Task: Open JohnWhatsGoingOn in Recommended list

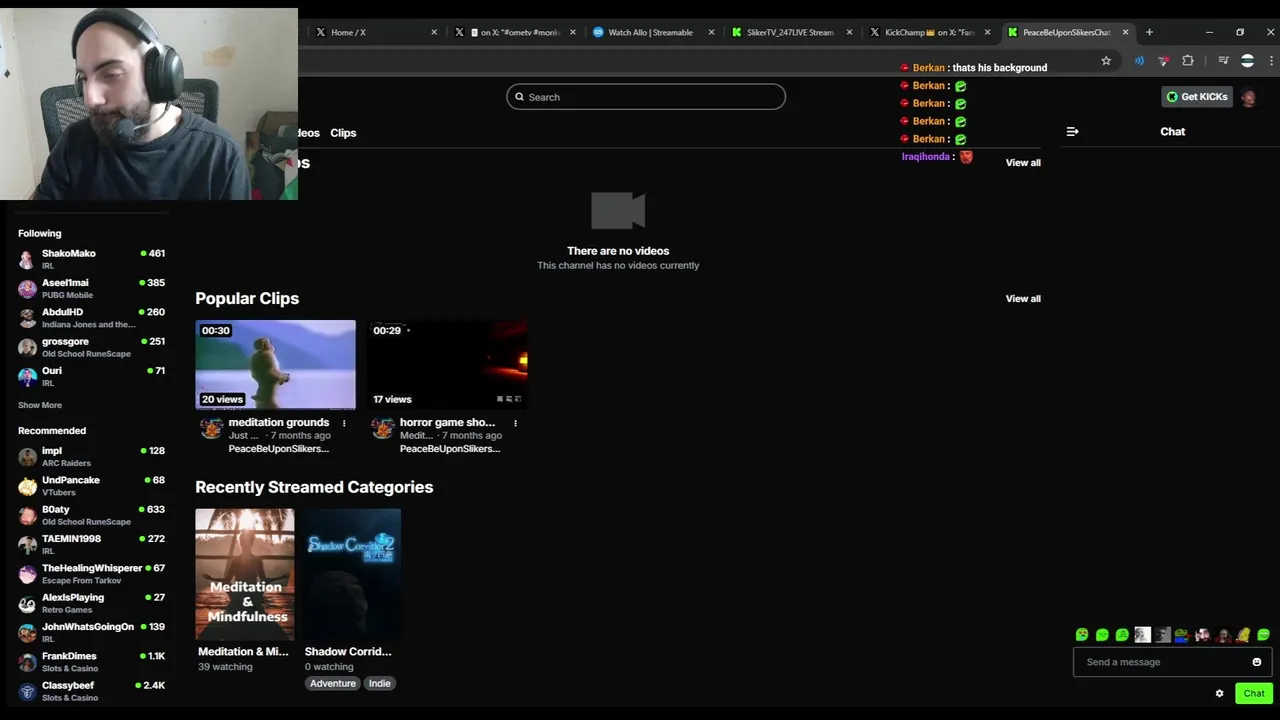Action: click(91, 632)
